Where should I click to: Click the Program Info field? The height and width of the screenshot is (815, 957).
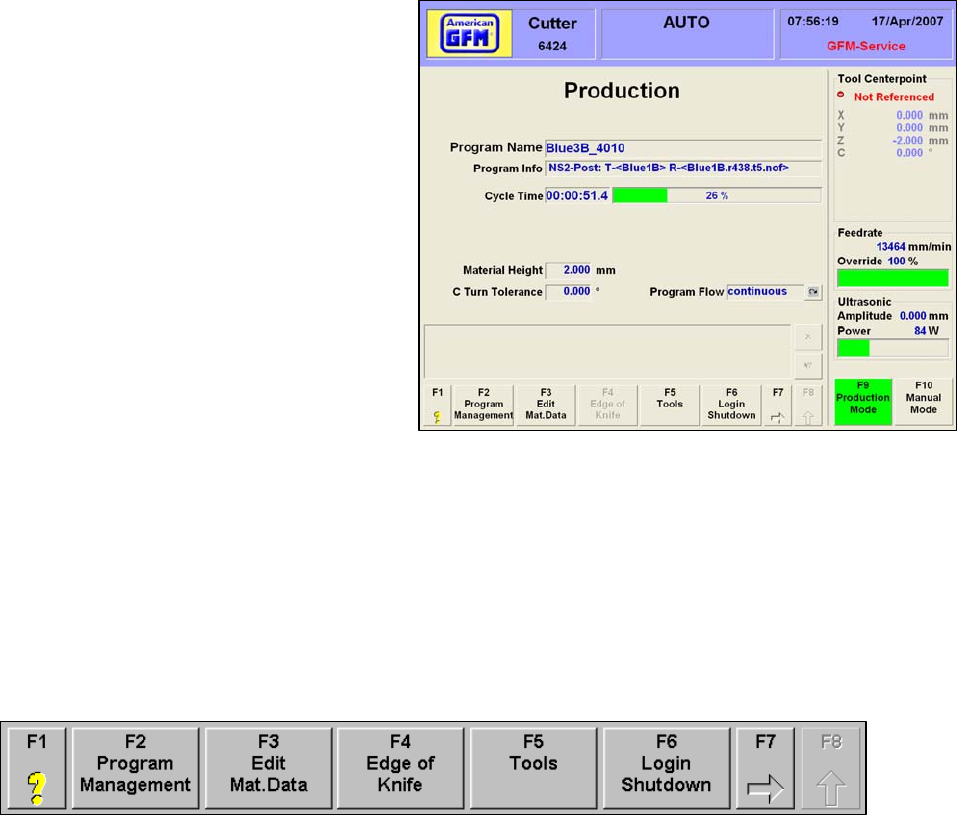coord(683,168)
